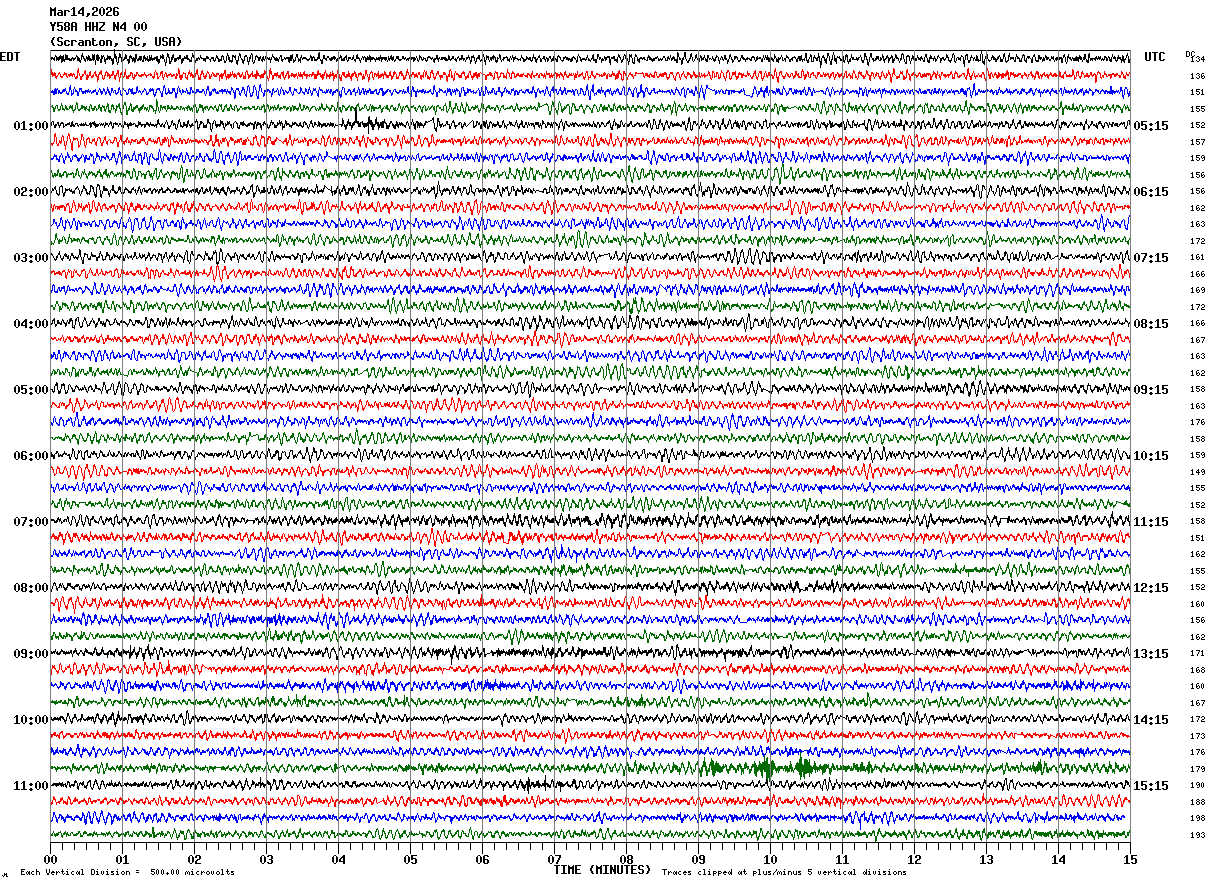1210x886 pixels.
Task: Click the DC offset value '188'
Action: click(1197, 802)
